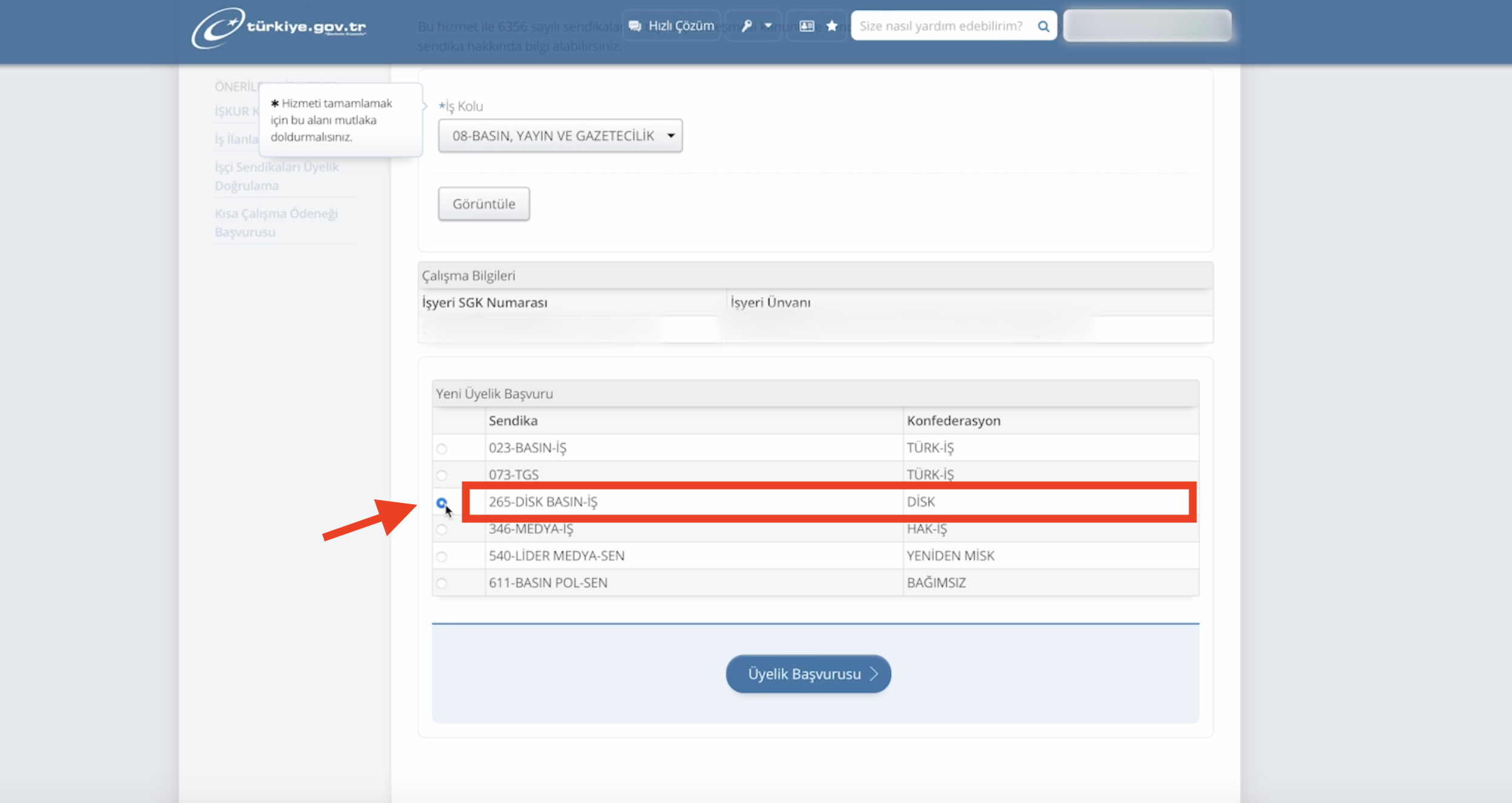Click the star favorites icon

point(832,25)
